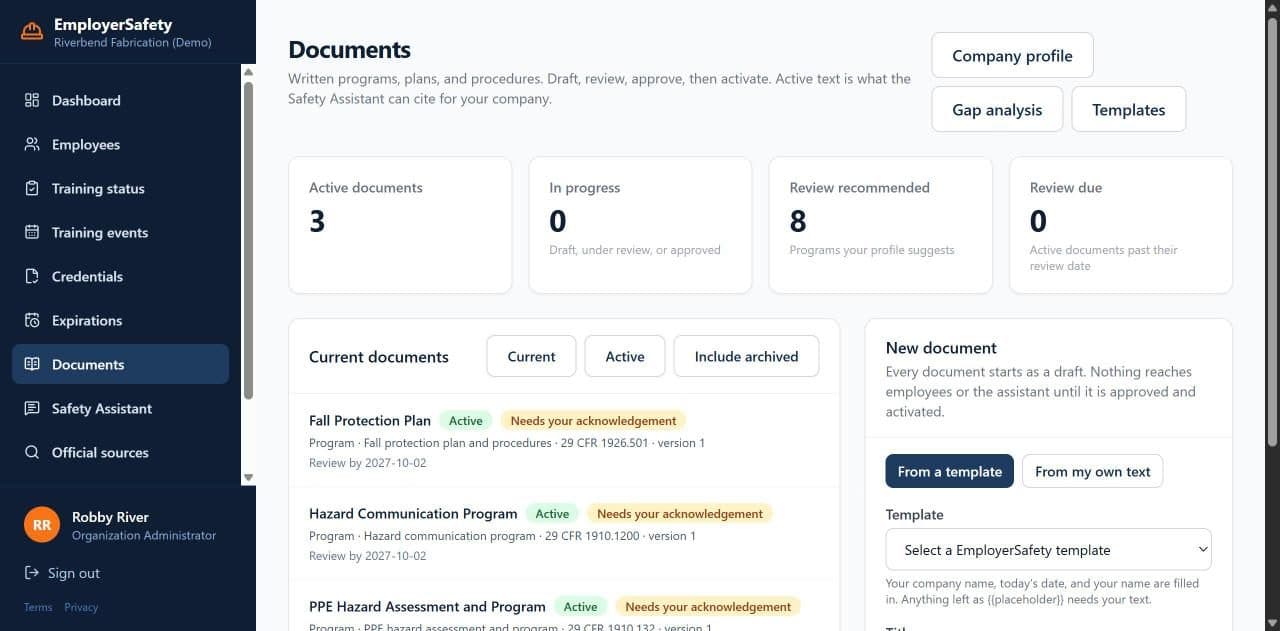
Task: Open the Fall Protection Plan document
Action: pyautogui.click(x=370, y=421)
